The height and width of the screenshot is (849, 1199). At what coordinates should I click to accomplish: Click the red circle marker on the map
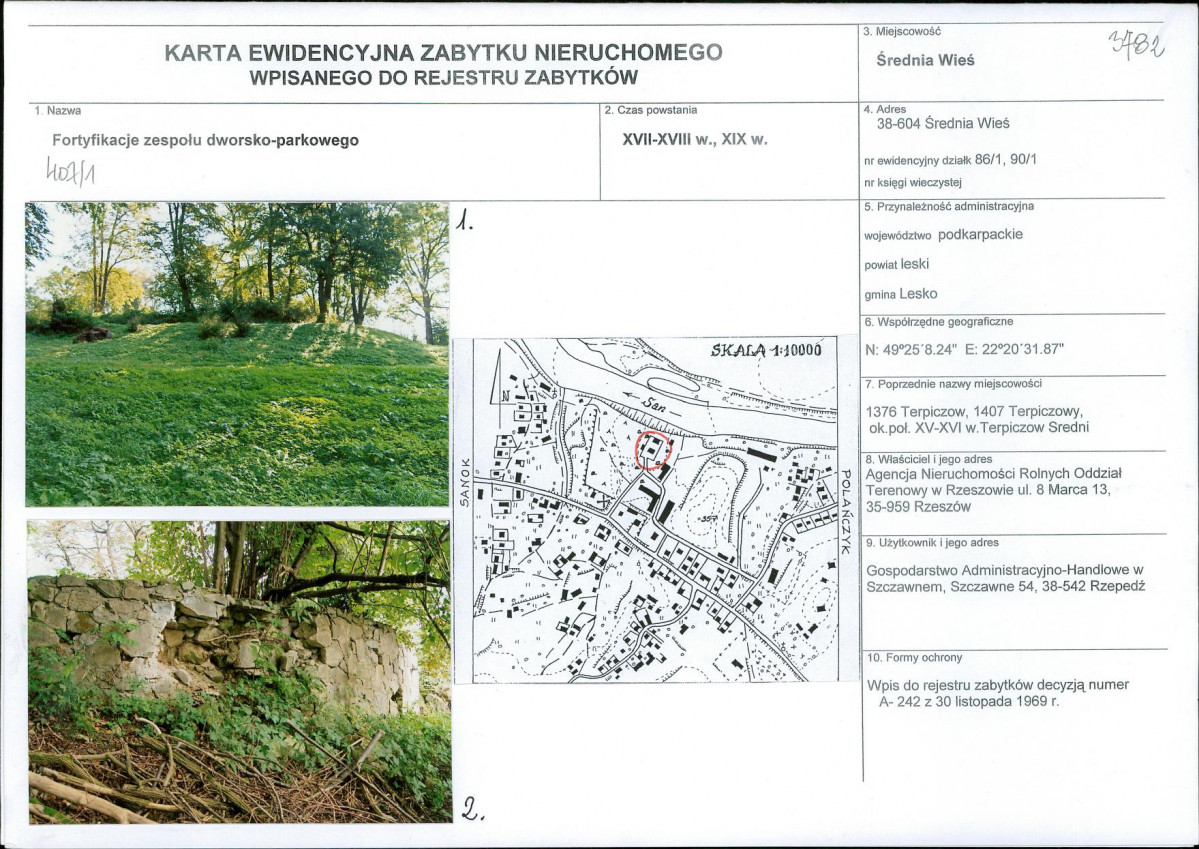[x=654, y=450]
